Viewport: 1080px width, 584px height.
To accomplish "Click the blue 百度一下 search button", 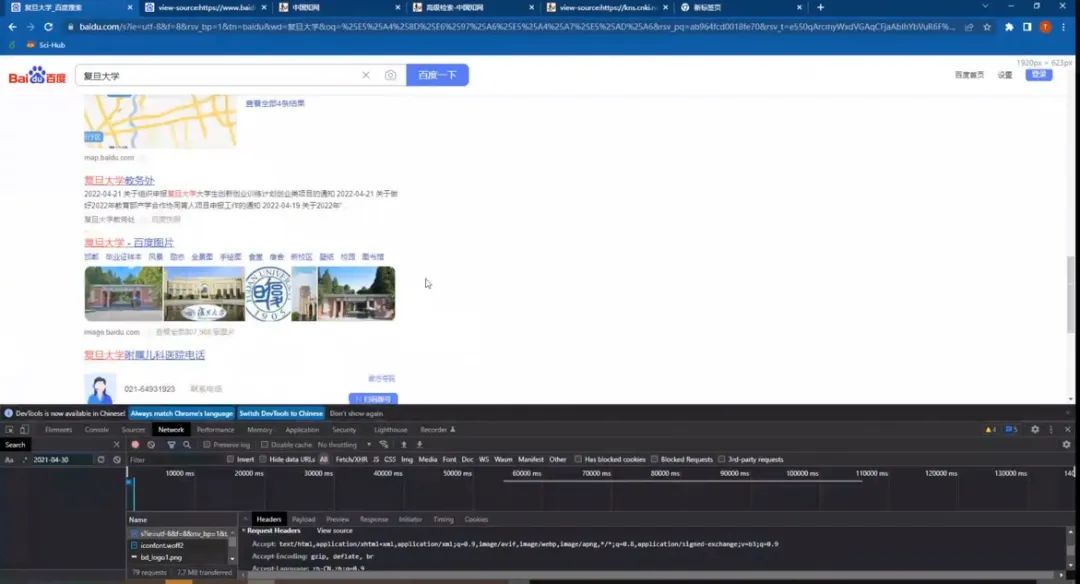I will point(437,75).
